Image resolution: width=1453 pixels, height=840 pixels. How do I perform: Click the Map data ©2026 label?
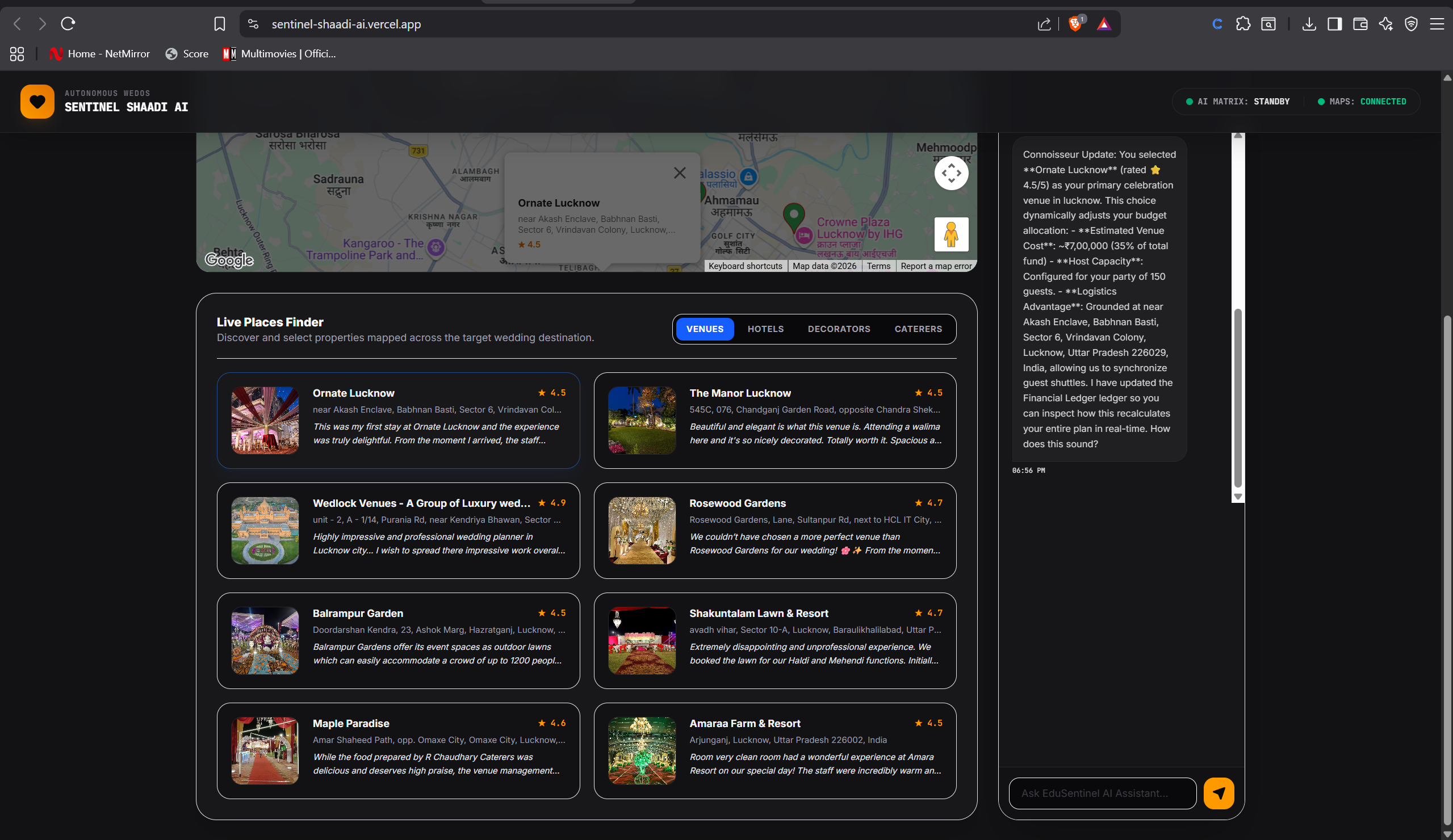click(x=824, y=266)
